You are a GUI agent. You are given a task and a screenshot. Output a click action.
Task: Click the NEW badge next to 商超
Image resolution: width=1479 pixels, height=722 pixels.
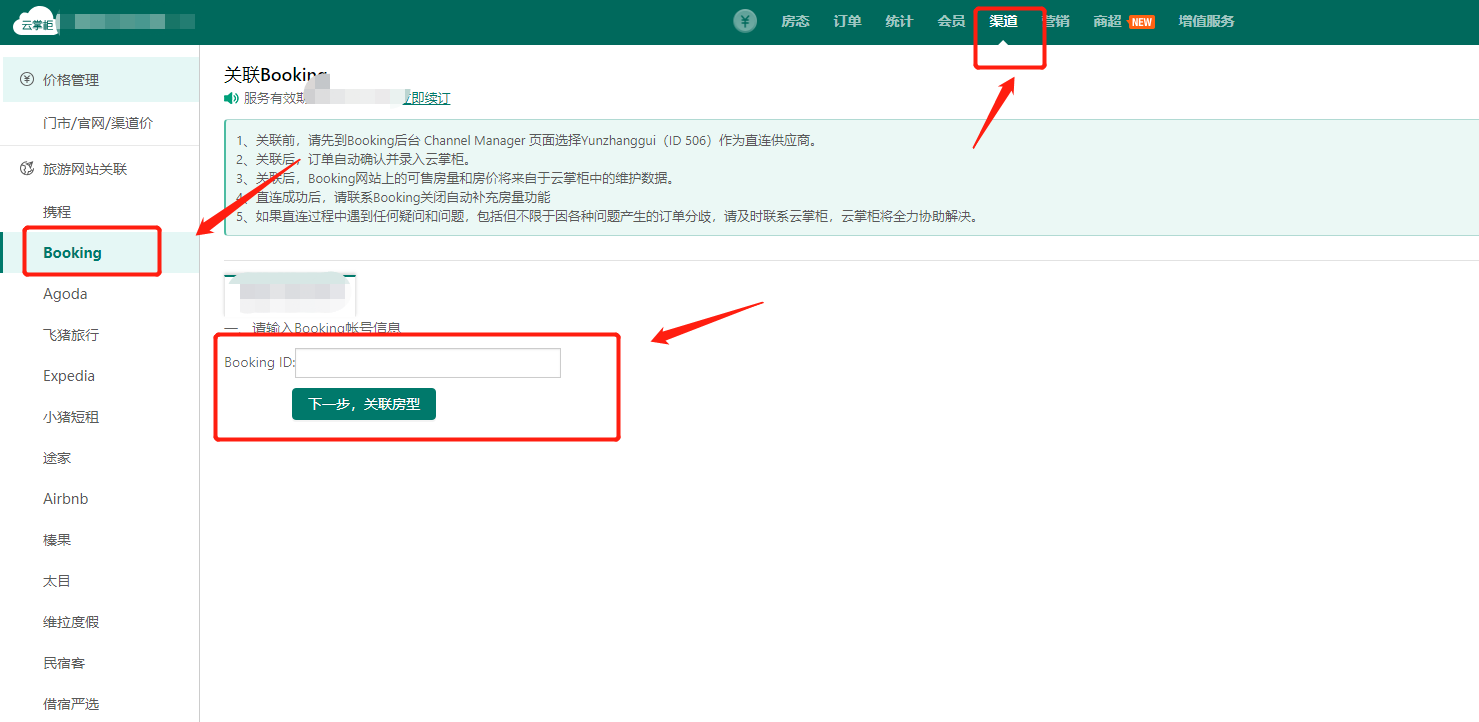[1141, 22]
